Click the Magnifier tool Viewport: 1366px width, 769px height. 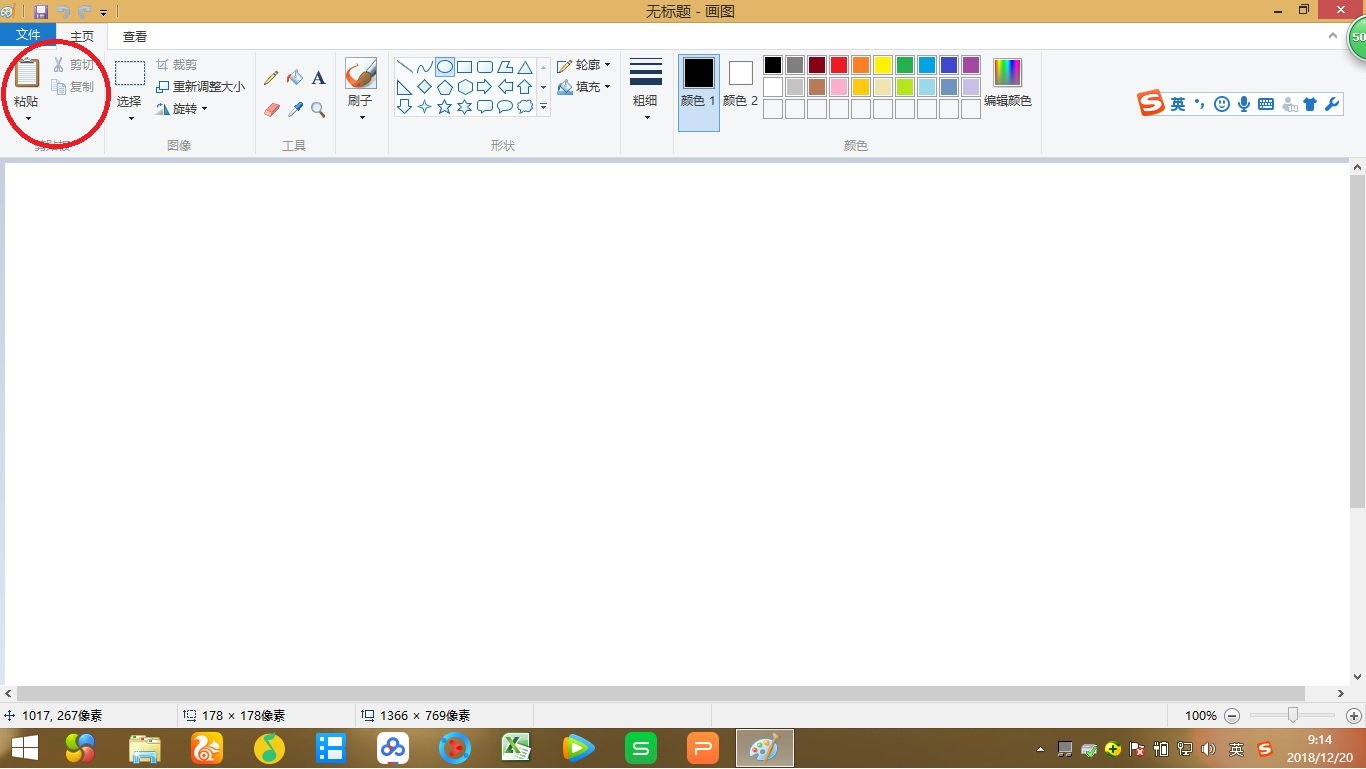click(318, 110)
